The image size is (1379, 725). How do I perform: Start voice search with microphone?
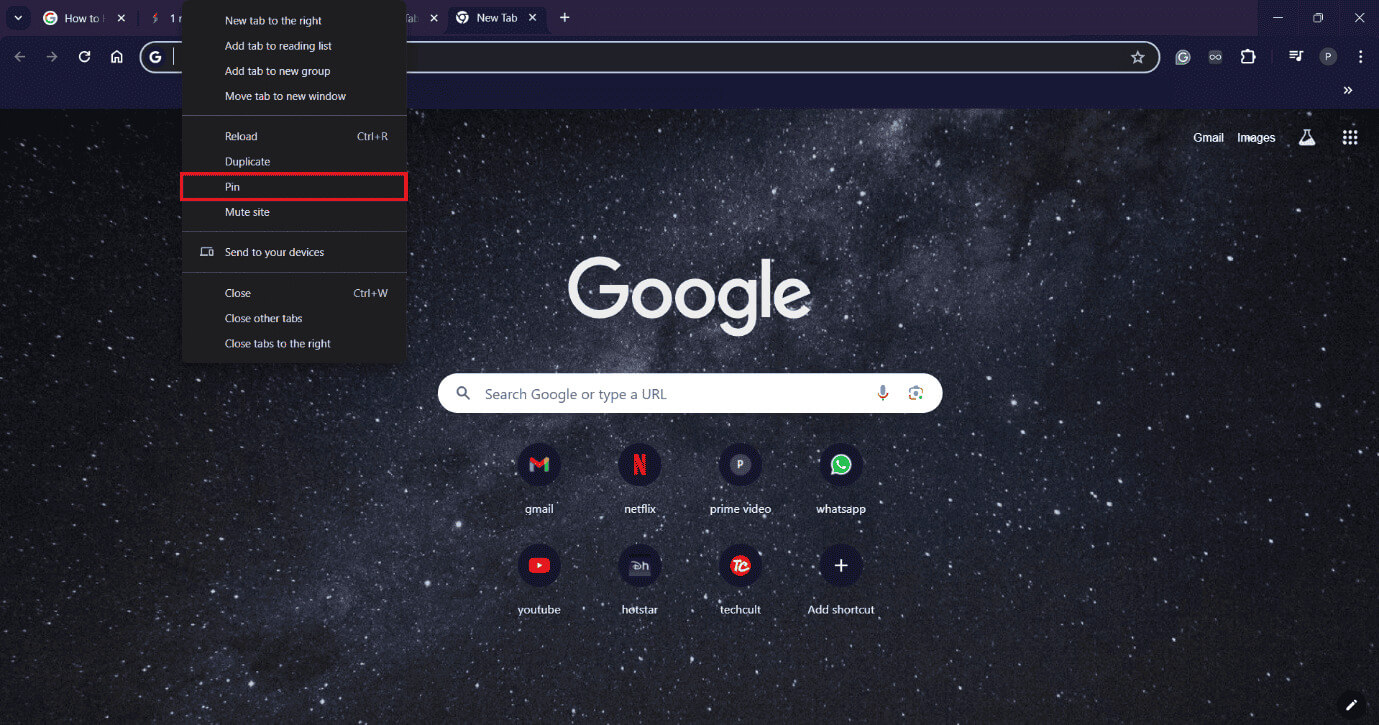(883, 393)
